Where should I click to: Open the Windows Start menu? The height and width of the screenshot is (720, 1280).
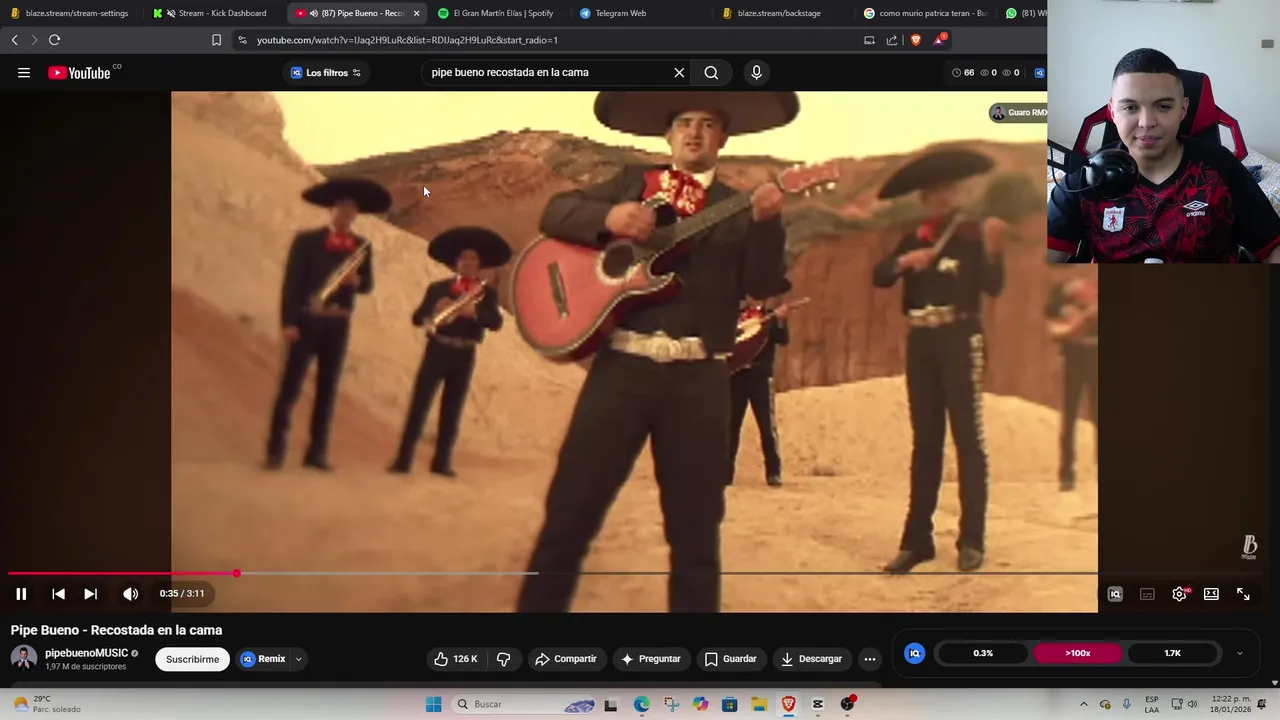coord(433,704)
